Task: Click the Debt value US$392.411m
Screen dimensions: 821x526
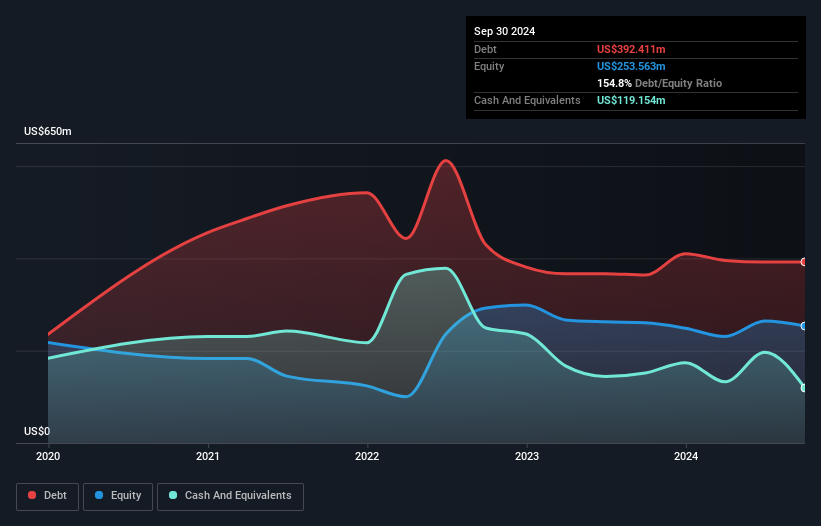Action: (631, 49)
